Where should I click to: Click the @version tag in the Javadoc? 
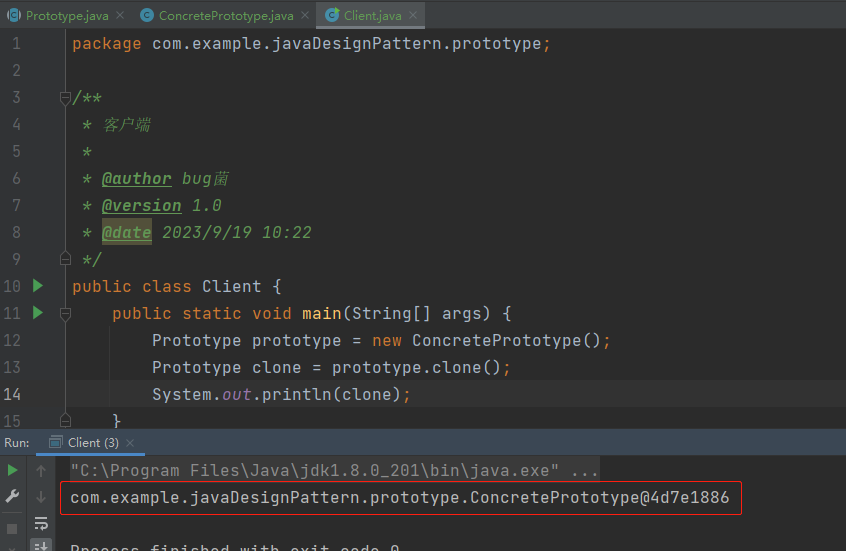point(141,206)
